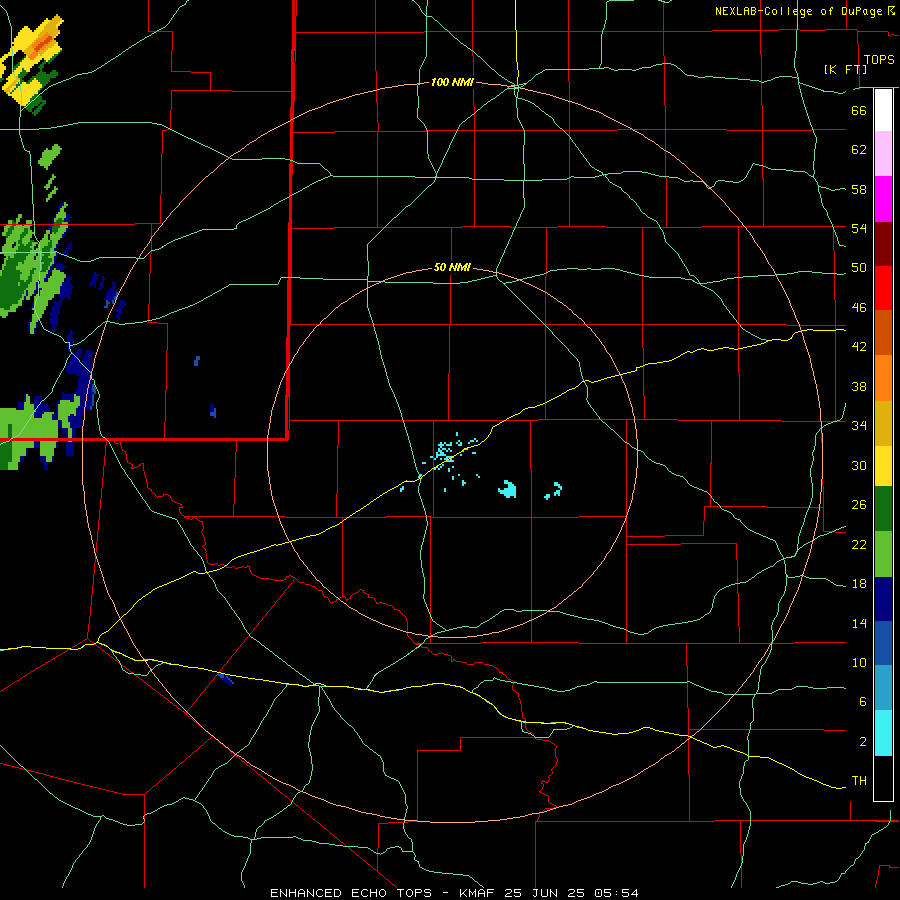Click the "38" legend value
Screen dimensions: 900x900
coord(859,386)
